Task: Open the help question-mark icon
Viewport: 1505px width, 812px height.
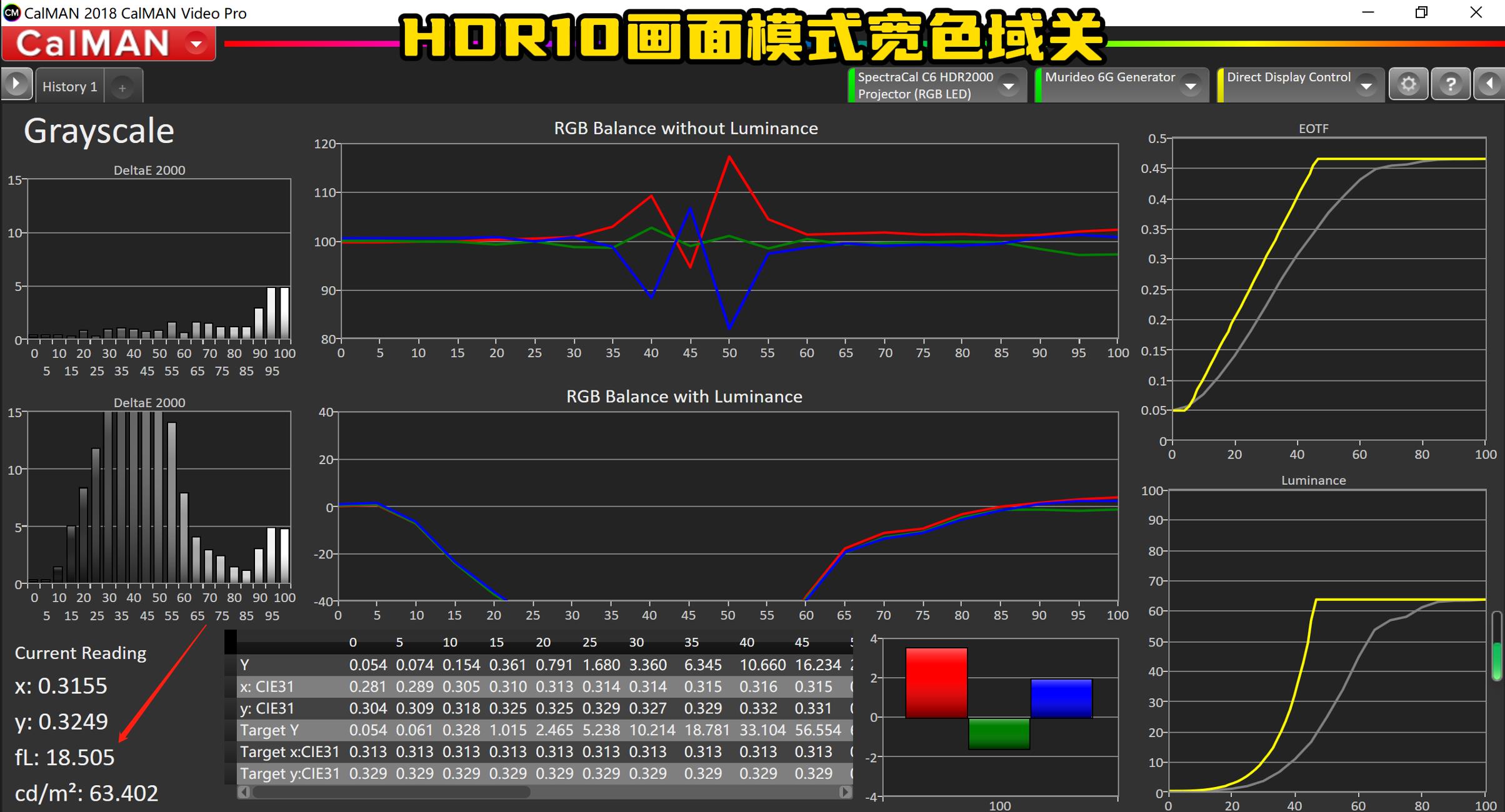Action: click(1451, 83)
